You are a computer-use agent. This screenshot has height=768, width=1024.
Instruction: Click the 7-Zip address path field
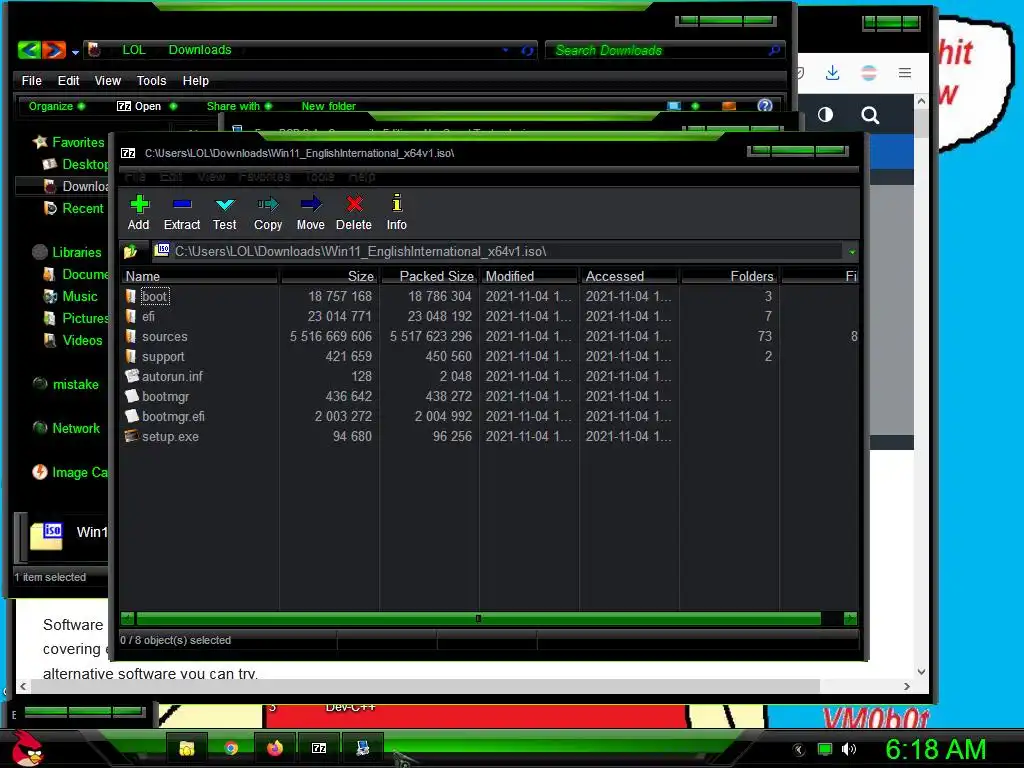499,251
